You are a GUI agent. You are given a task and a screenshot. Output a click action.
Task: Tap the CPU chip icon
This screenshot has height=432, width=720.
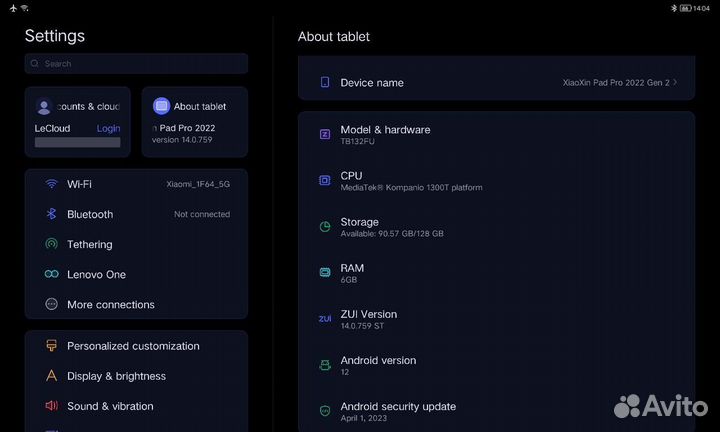pyautogui.click(x=324, y=180)
